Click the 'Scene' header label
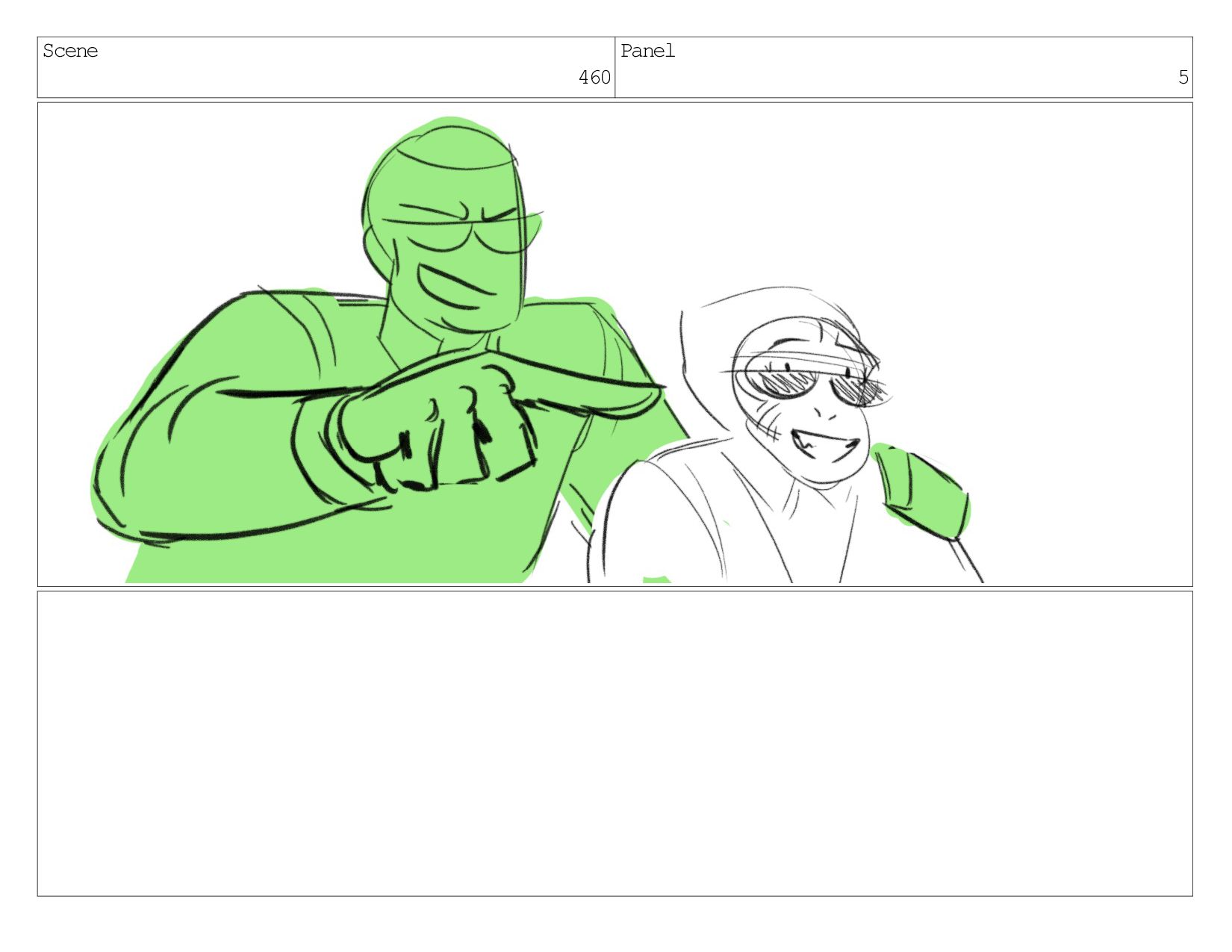1232x952 pixels. tap(70, 51)
